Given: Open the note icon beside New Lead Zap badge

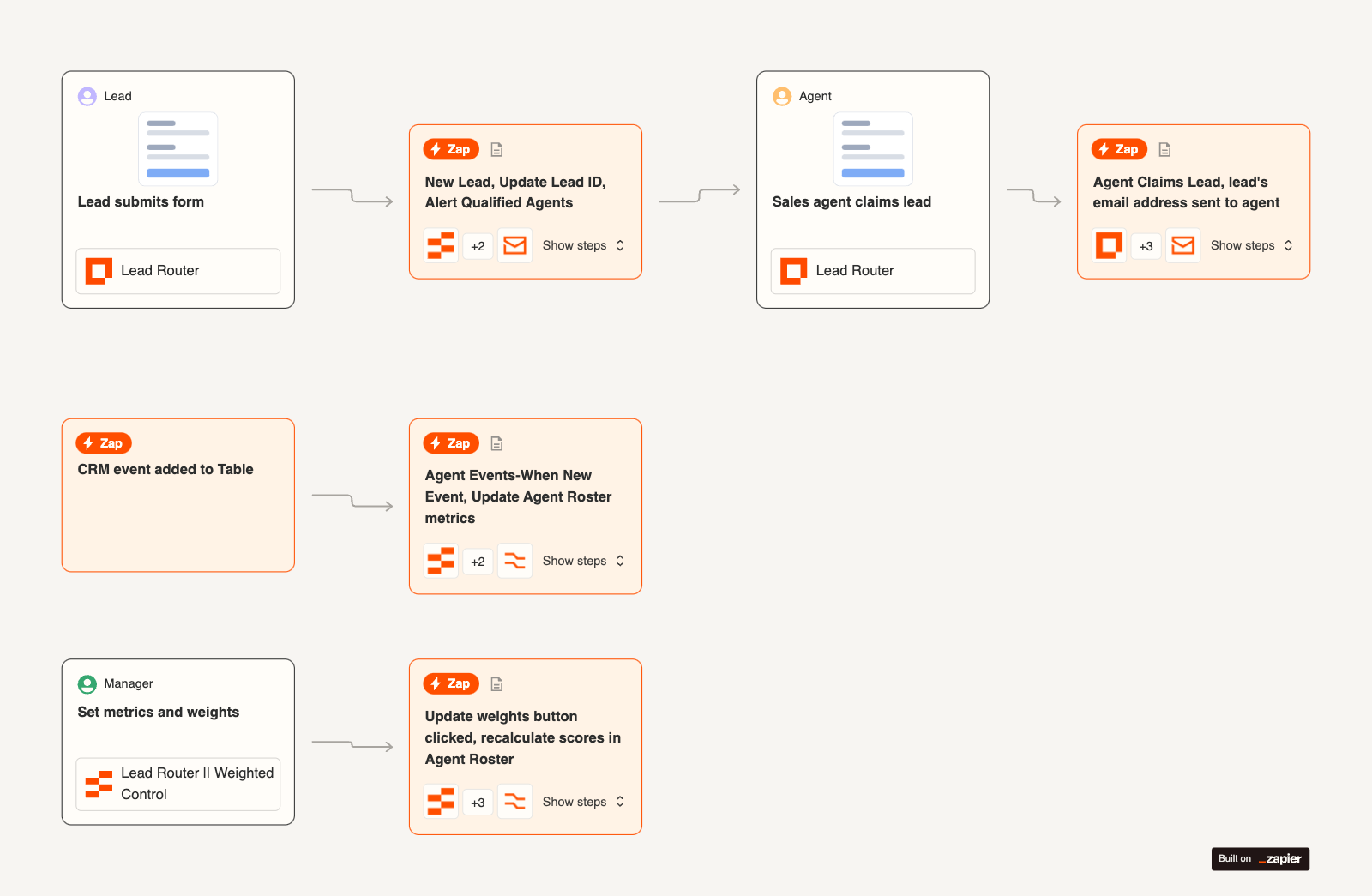Looking at the screenshot, I should tap(496, 148).
